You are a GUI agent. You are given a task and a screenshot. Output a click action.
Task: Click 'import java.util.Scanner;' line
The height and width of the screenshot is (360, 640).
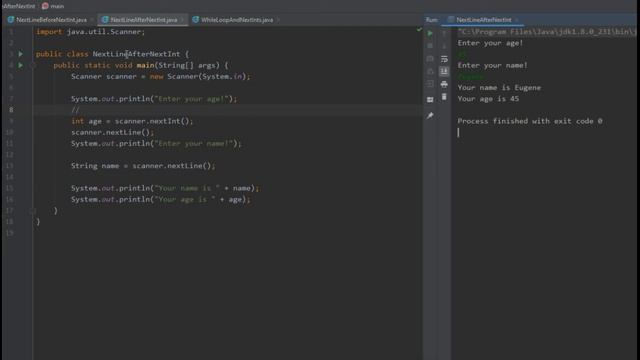tap(90, 32)
